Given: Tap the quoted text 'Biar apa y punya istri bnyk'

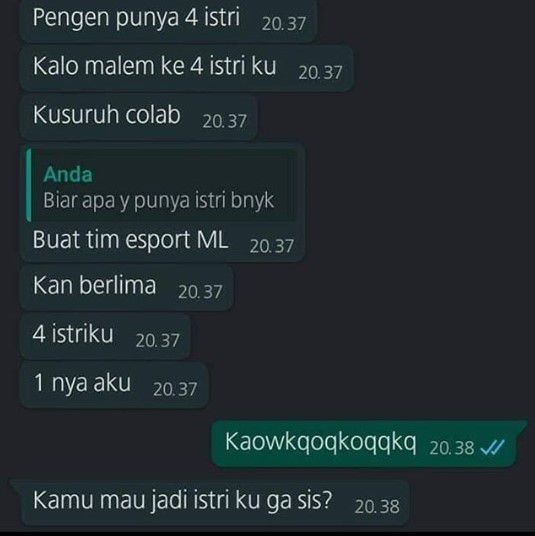Looking at the screenshot, I should pos(158,201).
